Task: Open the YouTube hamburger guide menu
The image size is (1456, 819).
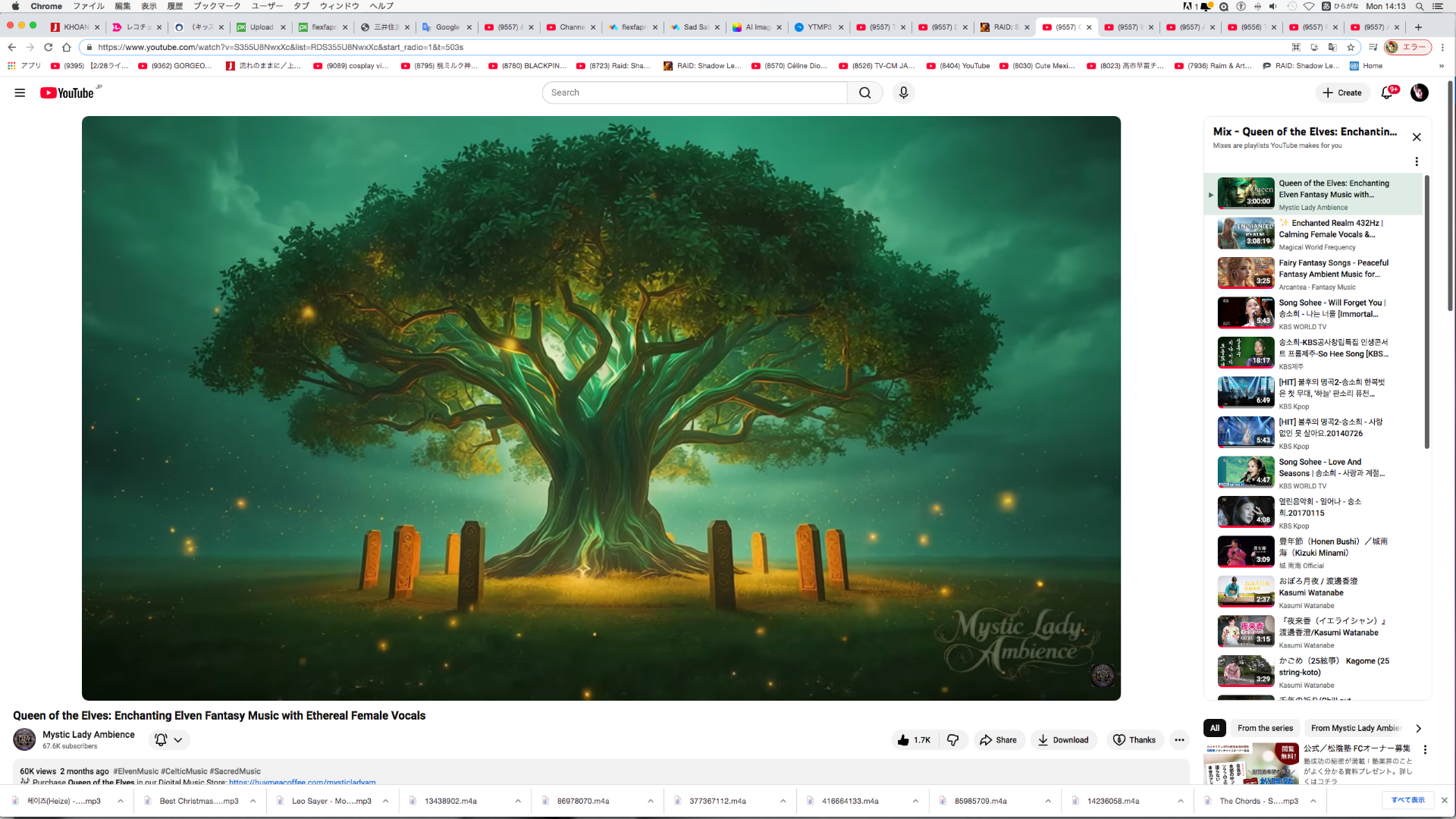Action: coord(20,93)
